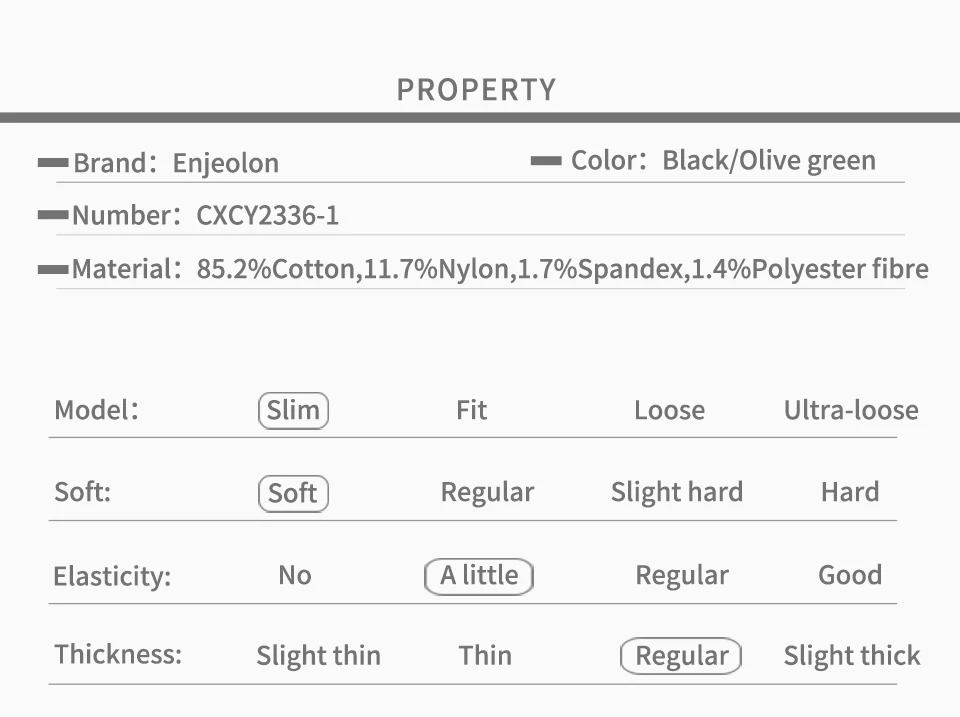Select the Hard softness option
Image resolution: width=960 pixels, height=717 pixels.
point(849,492)
